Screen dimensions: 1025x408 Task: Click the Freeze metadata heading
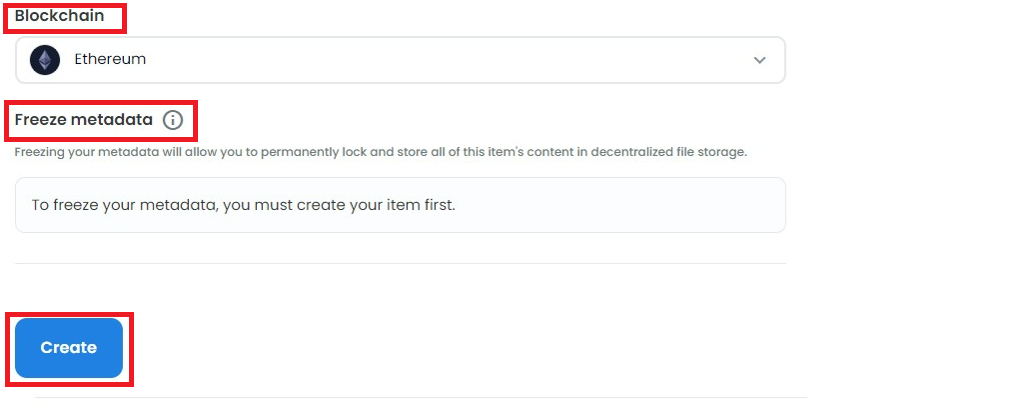pos(84,120)
